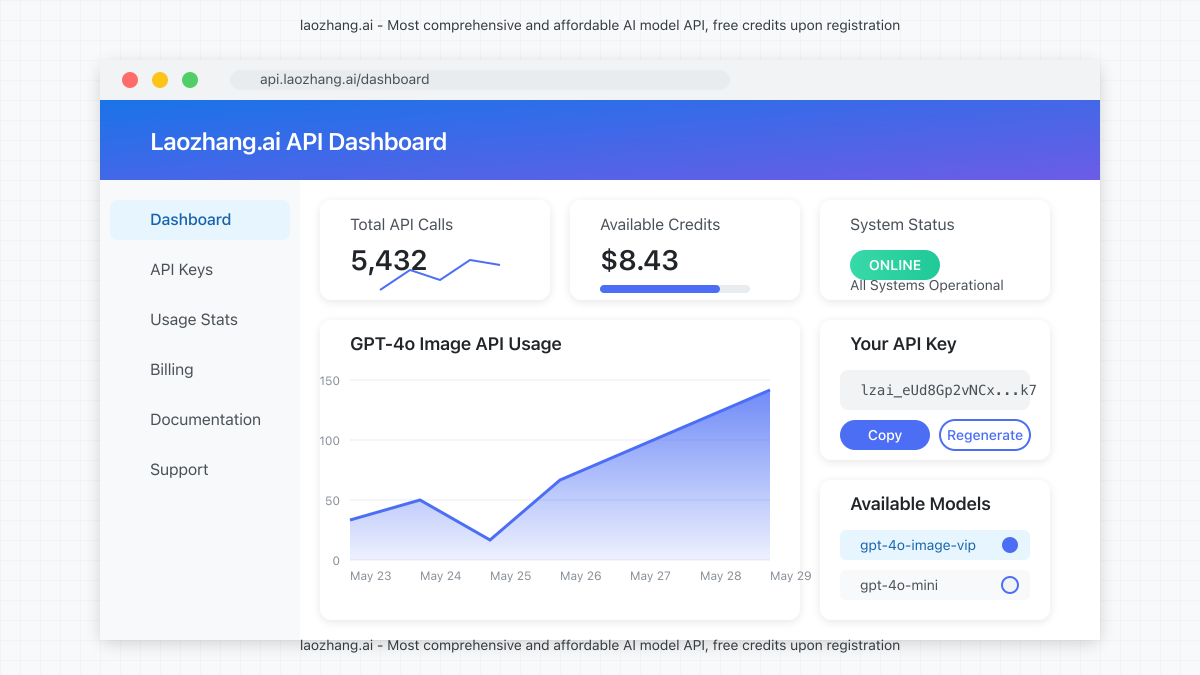
Task: Click the Regenerate API key button
Action: pos(985,435)
